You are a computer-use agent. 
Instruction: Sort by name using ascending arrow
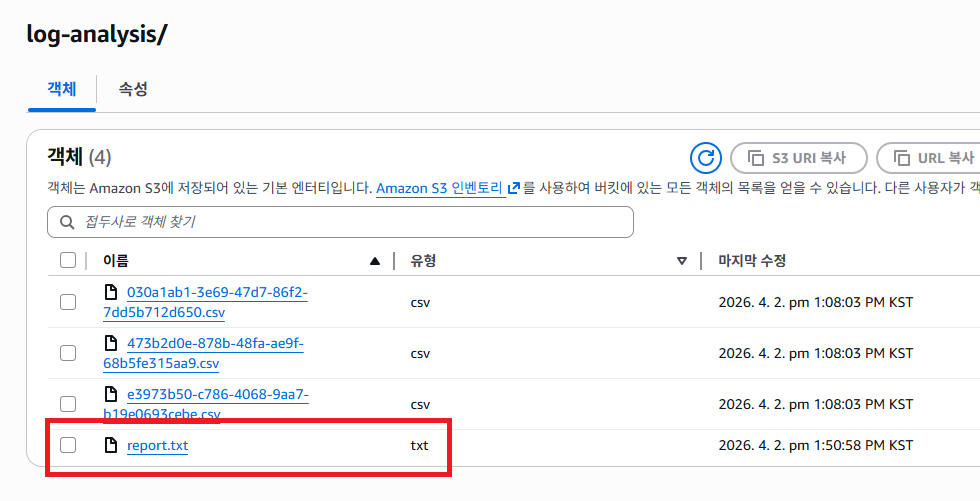[375, 261]
